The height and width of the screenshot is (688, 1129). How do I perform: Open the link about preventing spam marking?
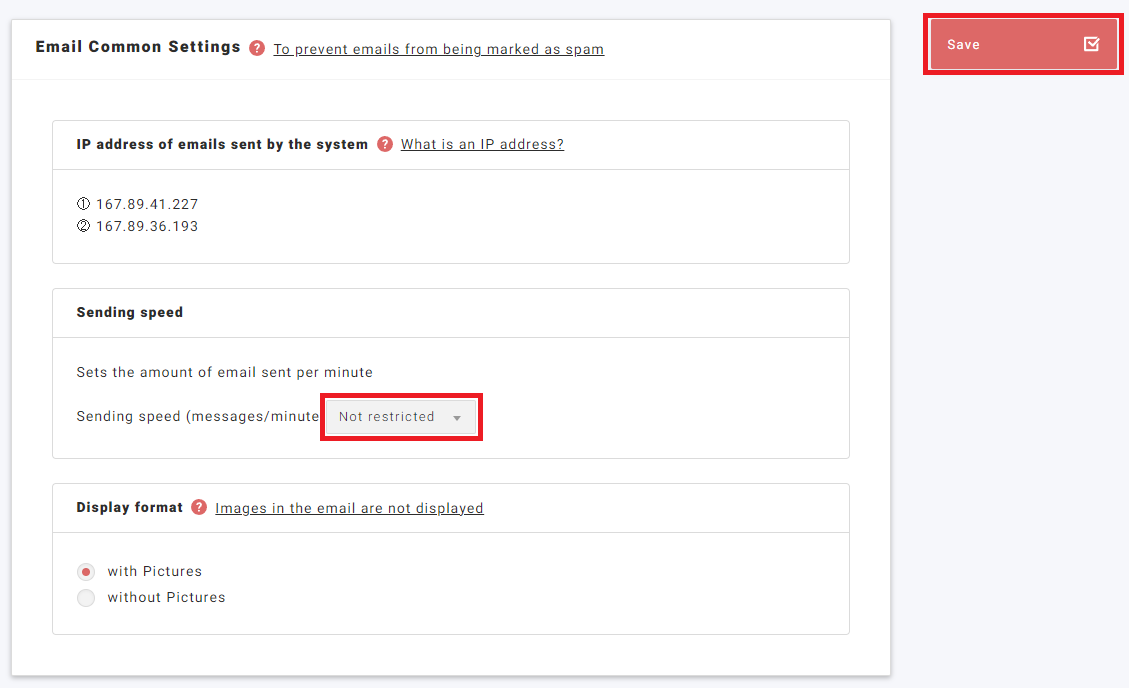coord(438,49)
